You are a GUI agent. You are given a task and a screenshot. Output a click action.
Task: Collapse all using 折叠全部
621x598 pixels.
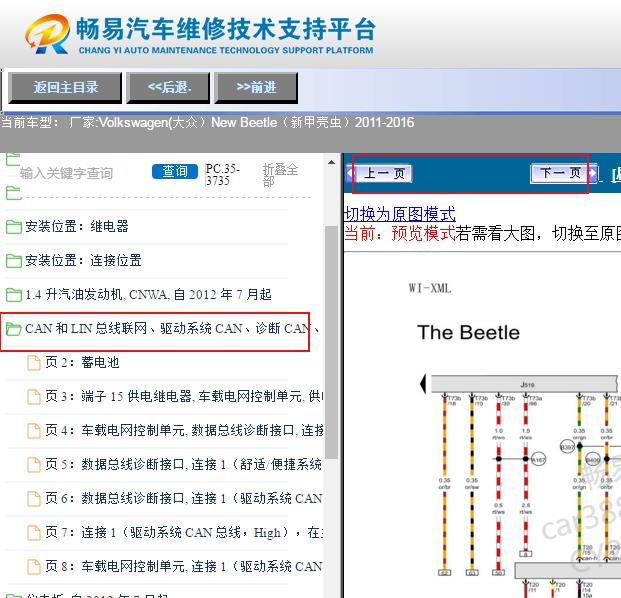click(280, 175)
